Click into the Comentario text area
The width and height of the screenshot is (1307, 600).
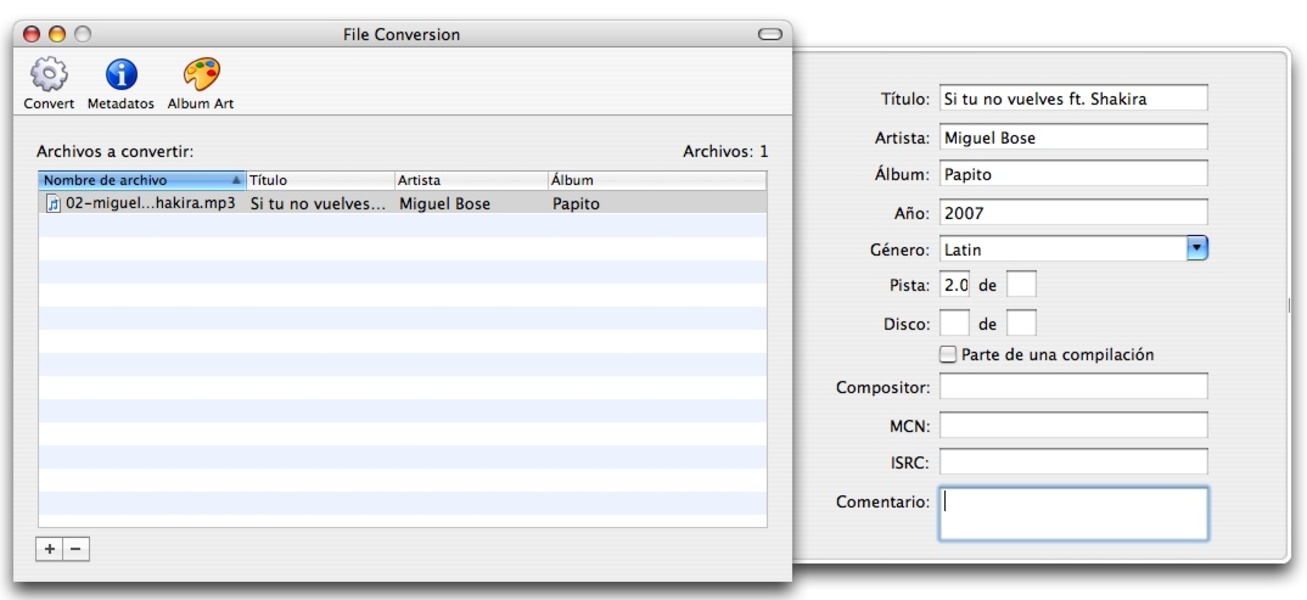click(x=1072, y=514)
